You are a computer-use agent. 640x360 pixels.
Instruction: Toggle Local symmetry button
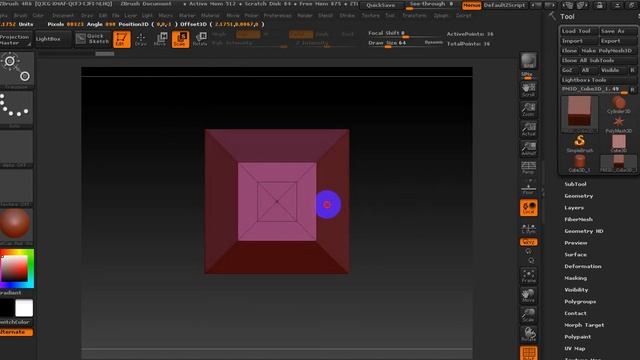(529, 208)
